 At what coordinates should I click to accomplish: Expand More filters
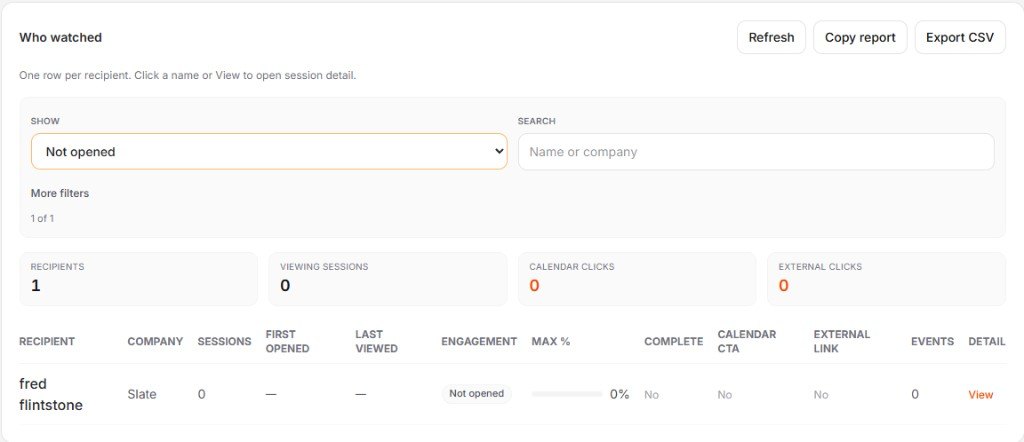(60, 193)
